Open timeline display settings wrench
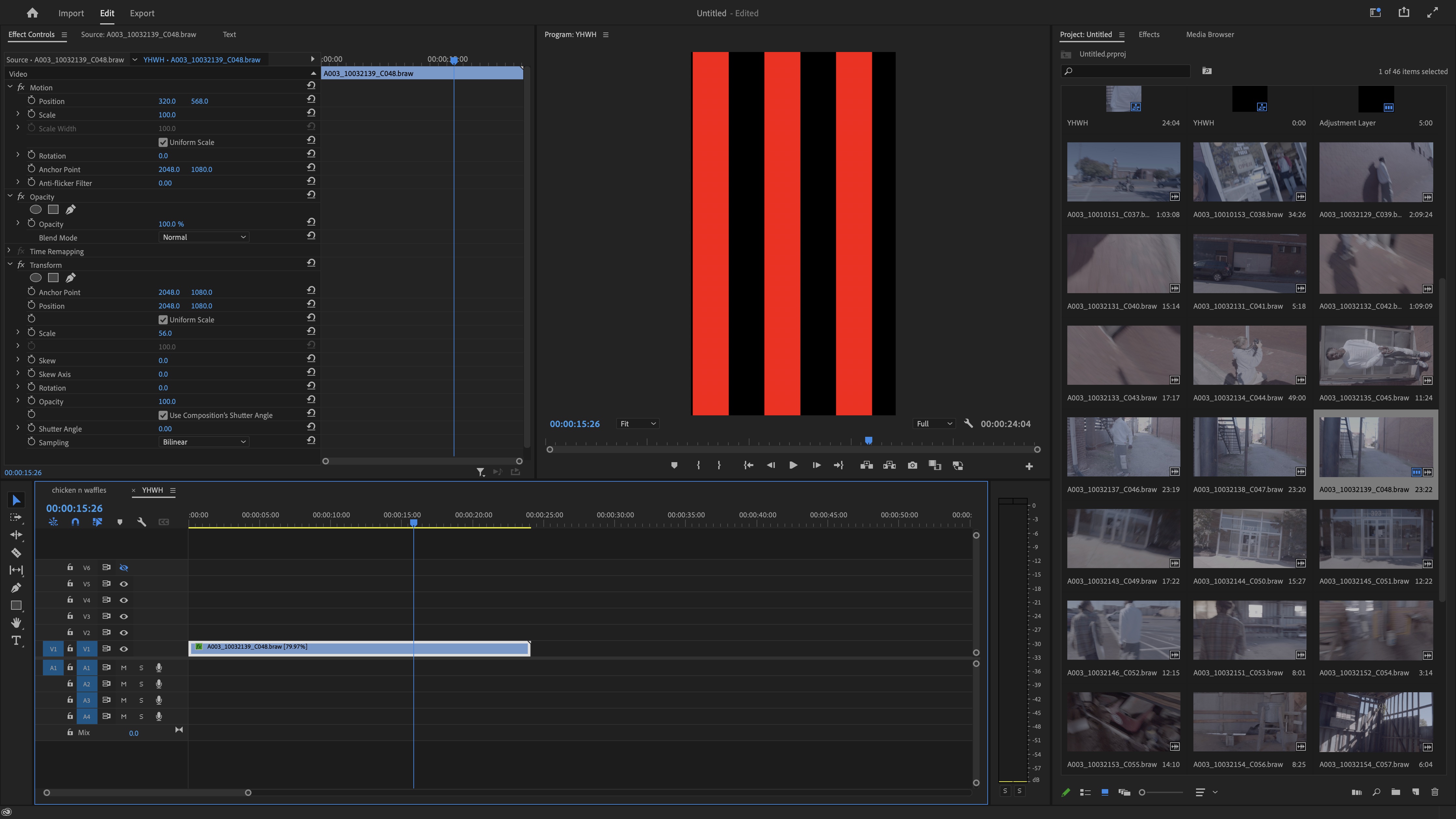 tap(141, 522)
